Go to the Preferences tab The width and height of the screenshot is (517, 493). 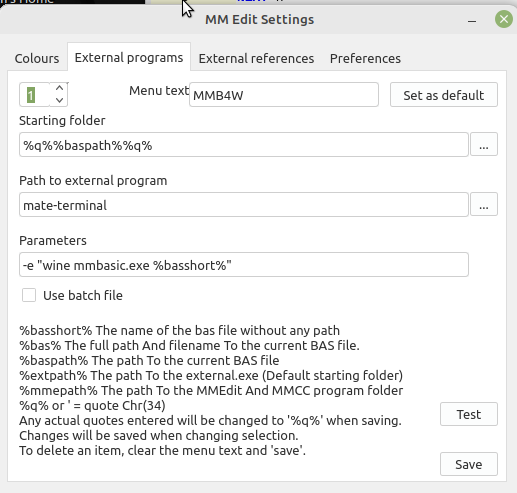(x=365, y=58)
